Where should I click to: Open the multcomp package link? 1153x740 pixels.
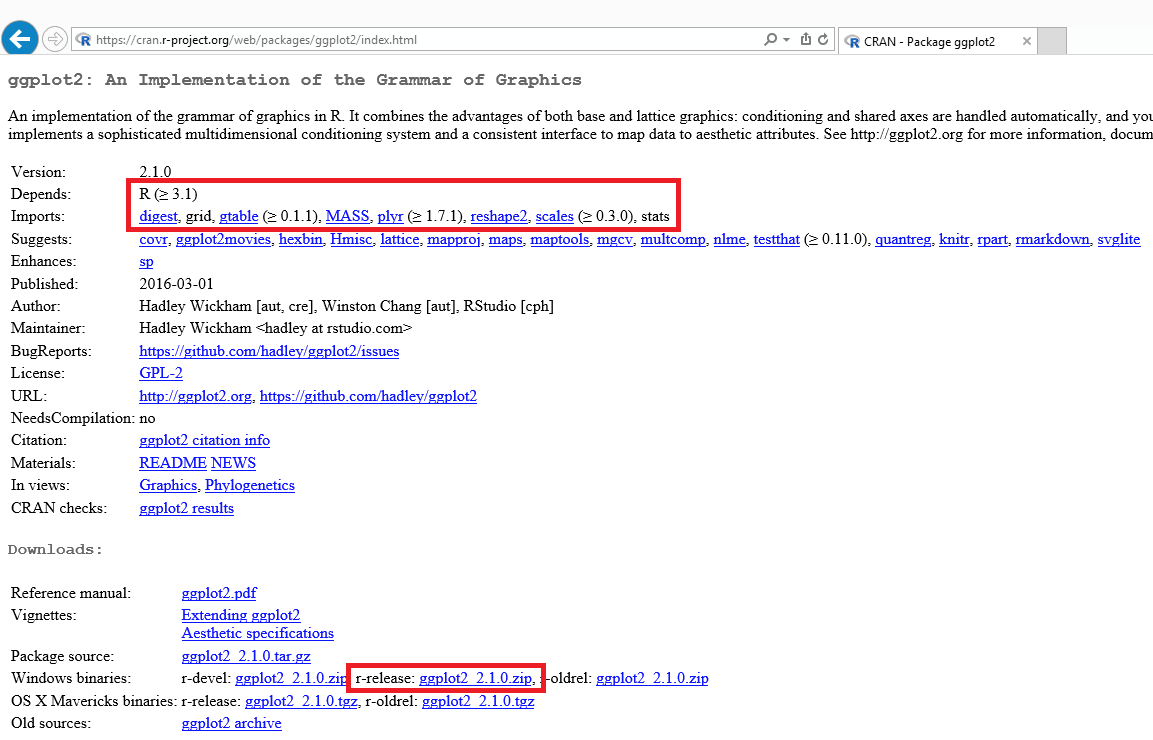click(x=673, y=239)
